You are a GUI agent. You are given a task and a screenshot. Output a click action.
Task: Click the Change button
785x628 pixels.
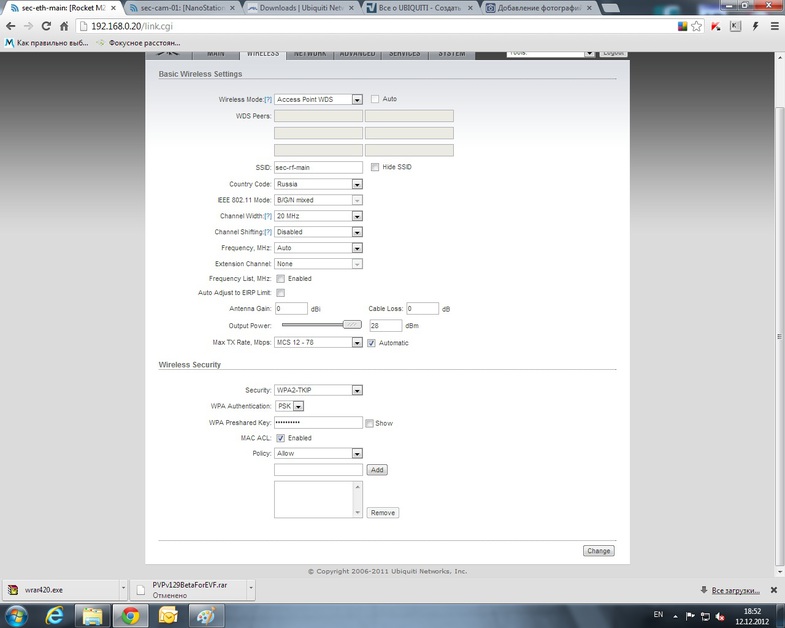click(599, 551)
